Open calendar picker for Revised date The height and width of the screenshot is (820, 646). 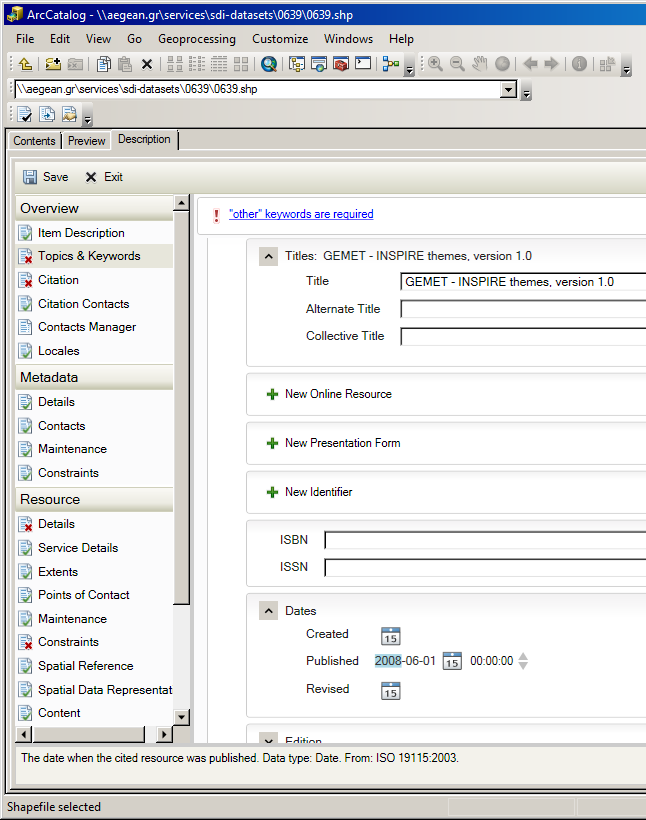(x=391, y=691)
